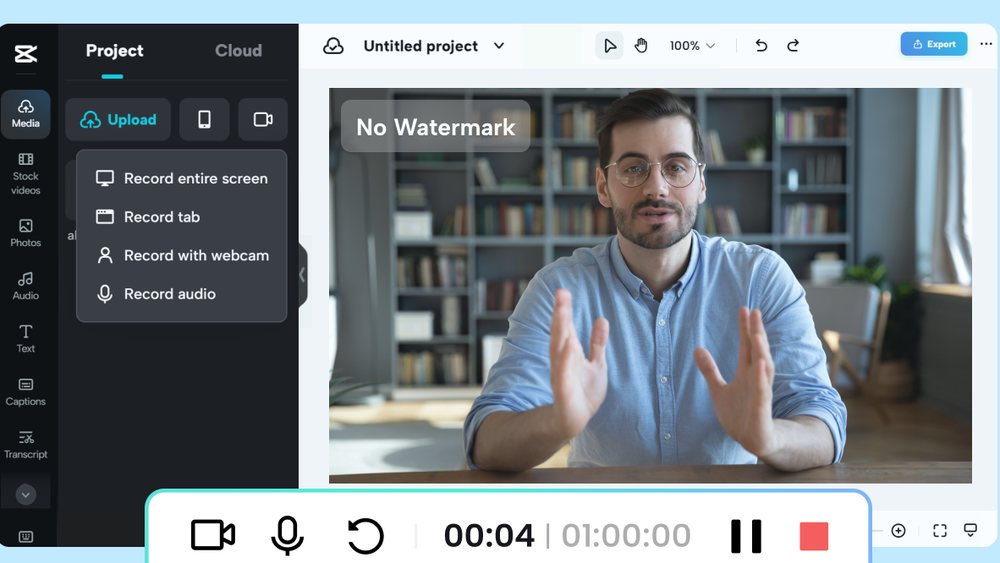Click the Export button

pos(934,44)
